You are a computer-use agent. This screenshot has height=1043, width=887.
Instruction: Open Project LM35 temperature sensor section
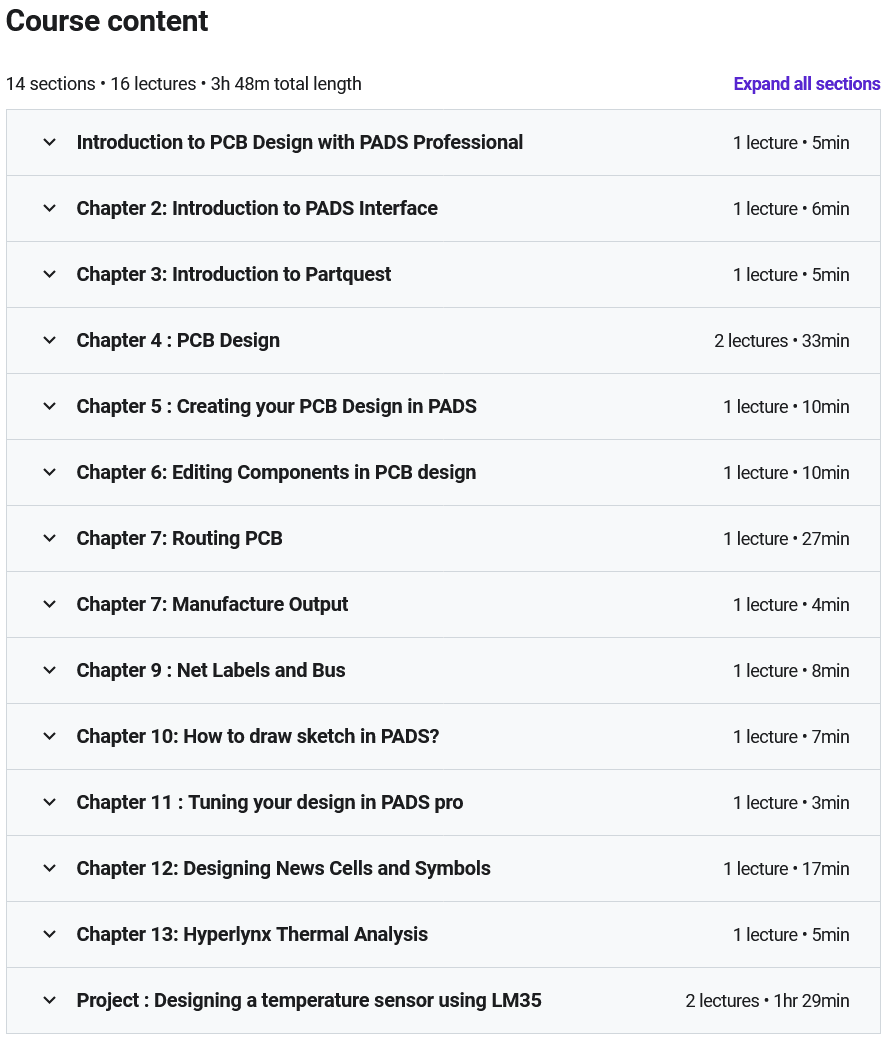point(309,1000)
